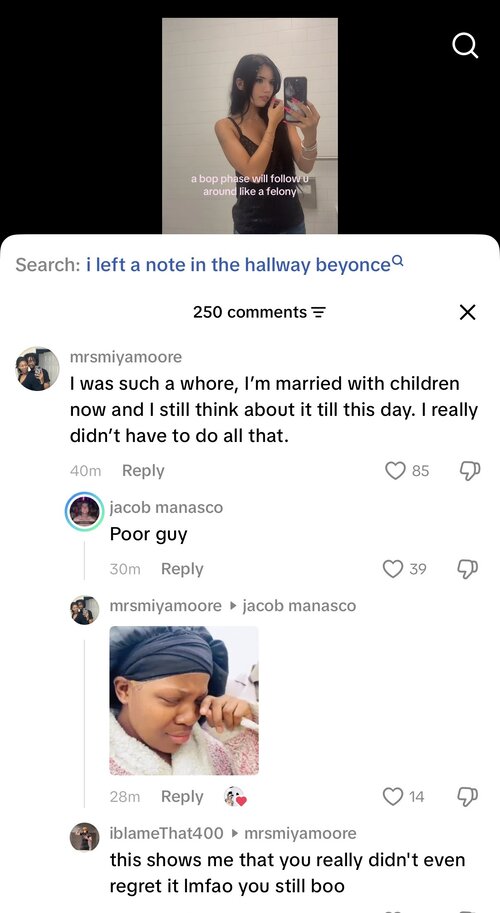Like mrsmiyamoore's comment with 85 likes
The height and width of the screenshot is (913, 500).
(x=395, y=470)
